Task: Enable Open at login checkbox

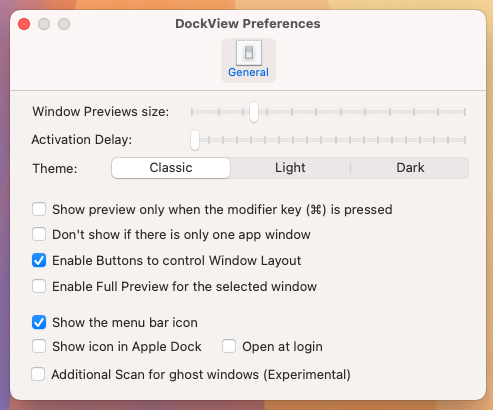Action: [229, 346]
